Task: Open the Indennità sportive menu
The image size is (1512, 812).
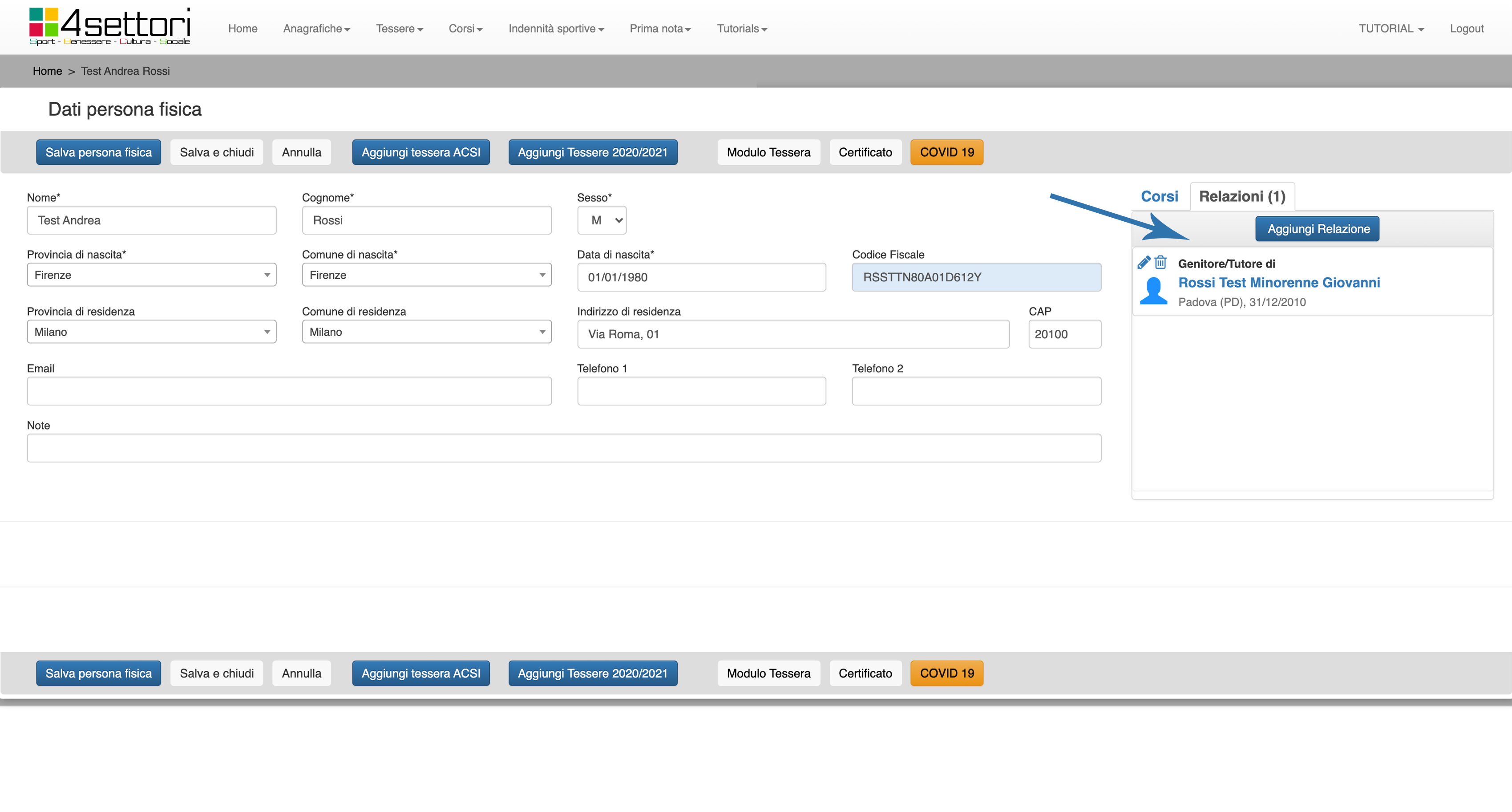Action: pyautogui.click(x=555, y=29)
